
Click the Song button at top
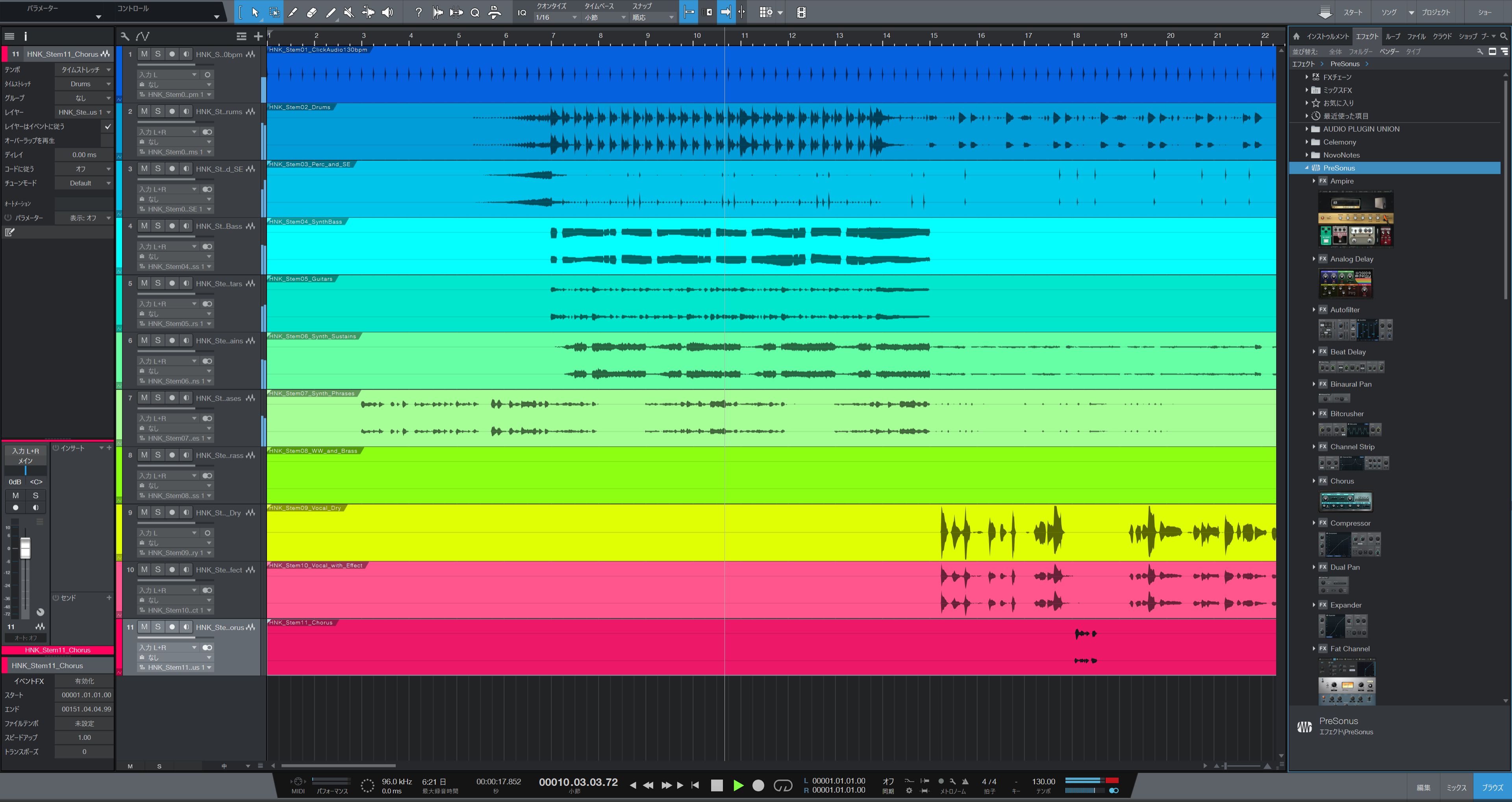coord(1389,12)
